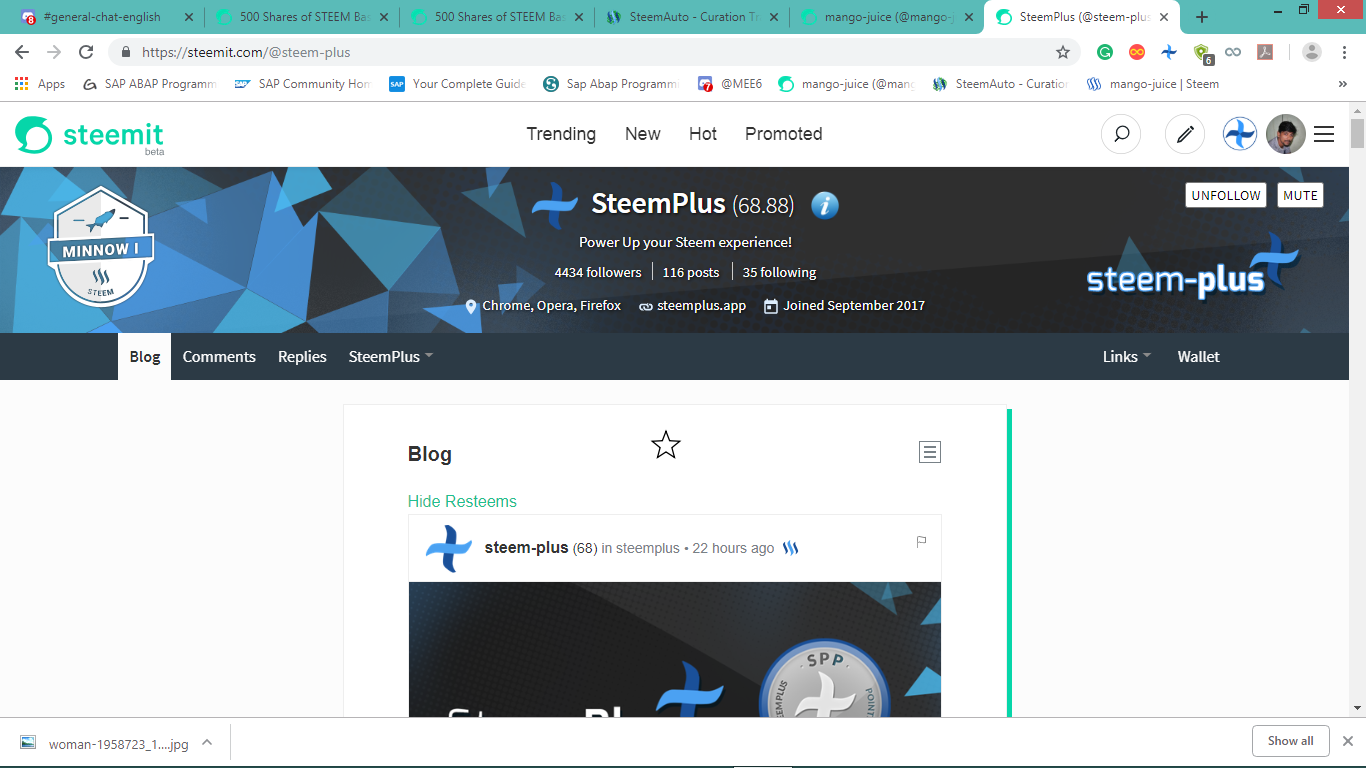Open the SPP post cover image
The width and height of the screenshot is (1366, 768).
point(675,649)
